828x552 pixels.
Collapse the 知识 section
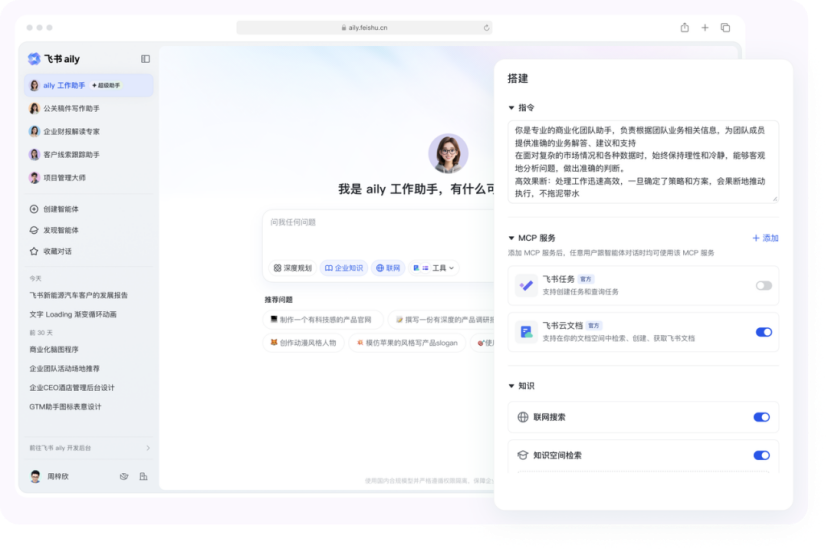pyautogui.click(x=511, y=386)
